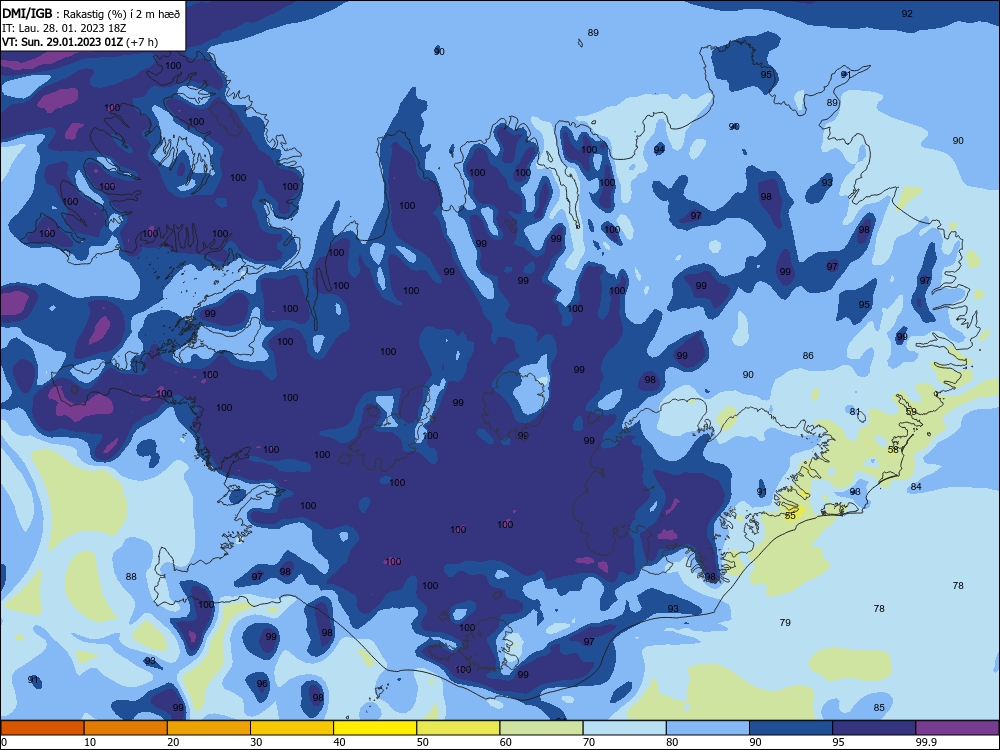Click the humidity value '58' on the map
The image size is (1000, 750).
(x=893, y=449)
